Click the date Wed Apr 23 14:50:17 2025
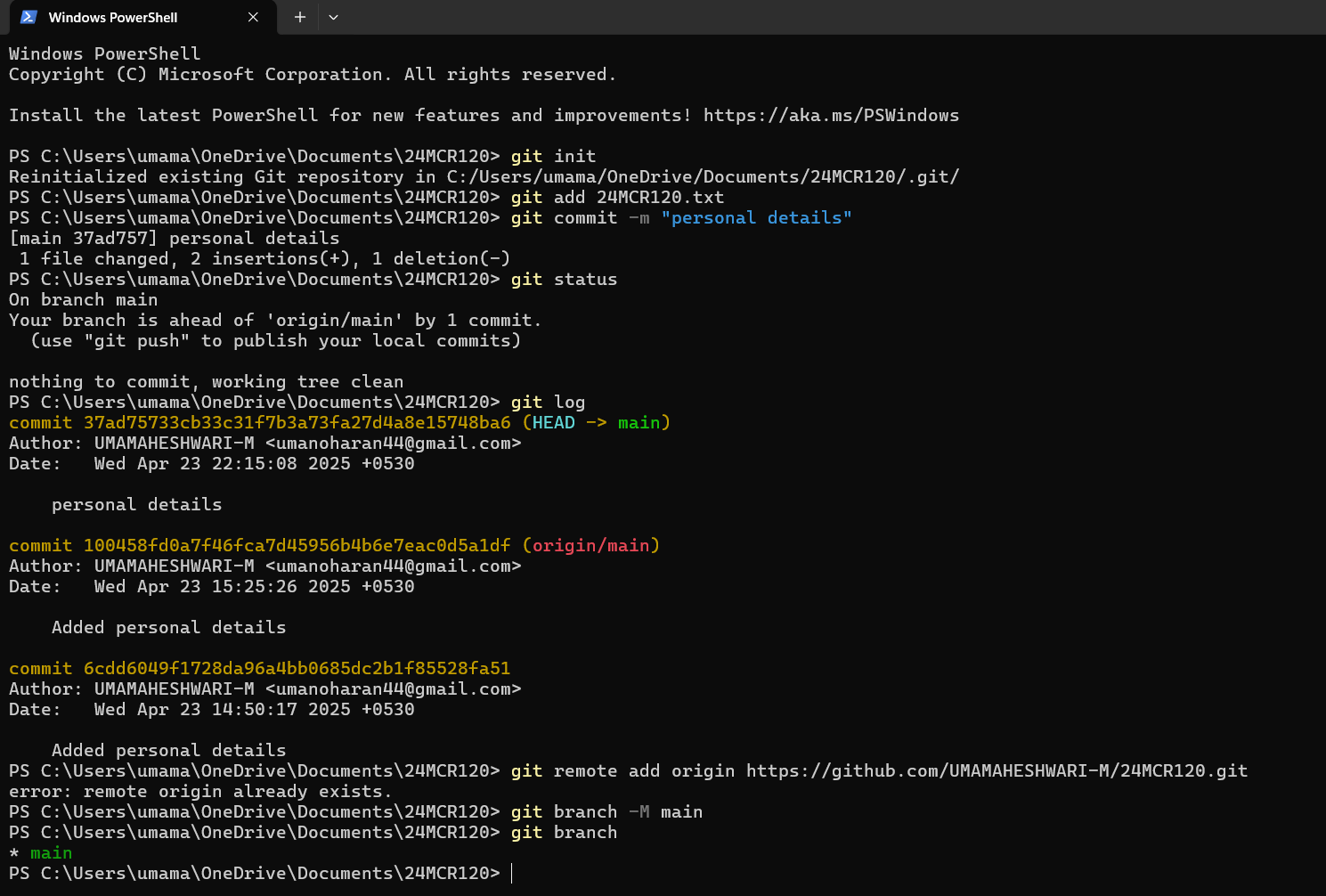Viewport: 1326px width, 896px height. [x=223, y=709]
